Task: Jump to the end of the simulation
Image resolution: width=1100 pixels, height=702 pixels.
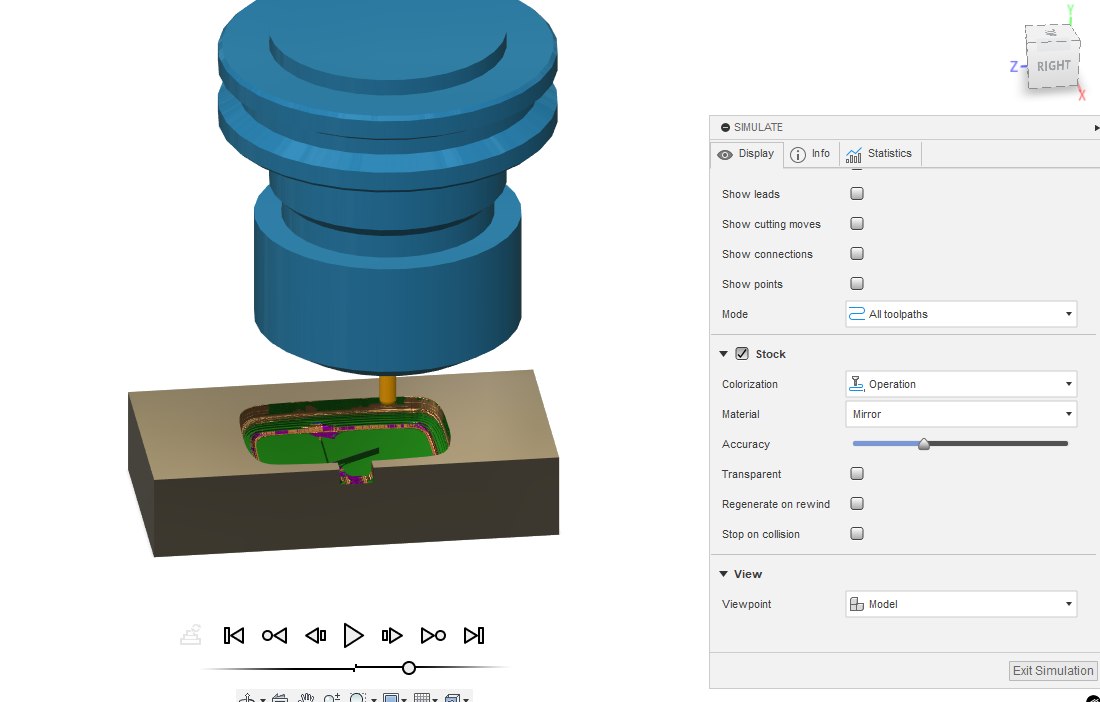Action: [474, 635]
